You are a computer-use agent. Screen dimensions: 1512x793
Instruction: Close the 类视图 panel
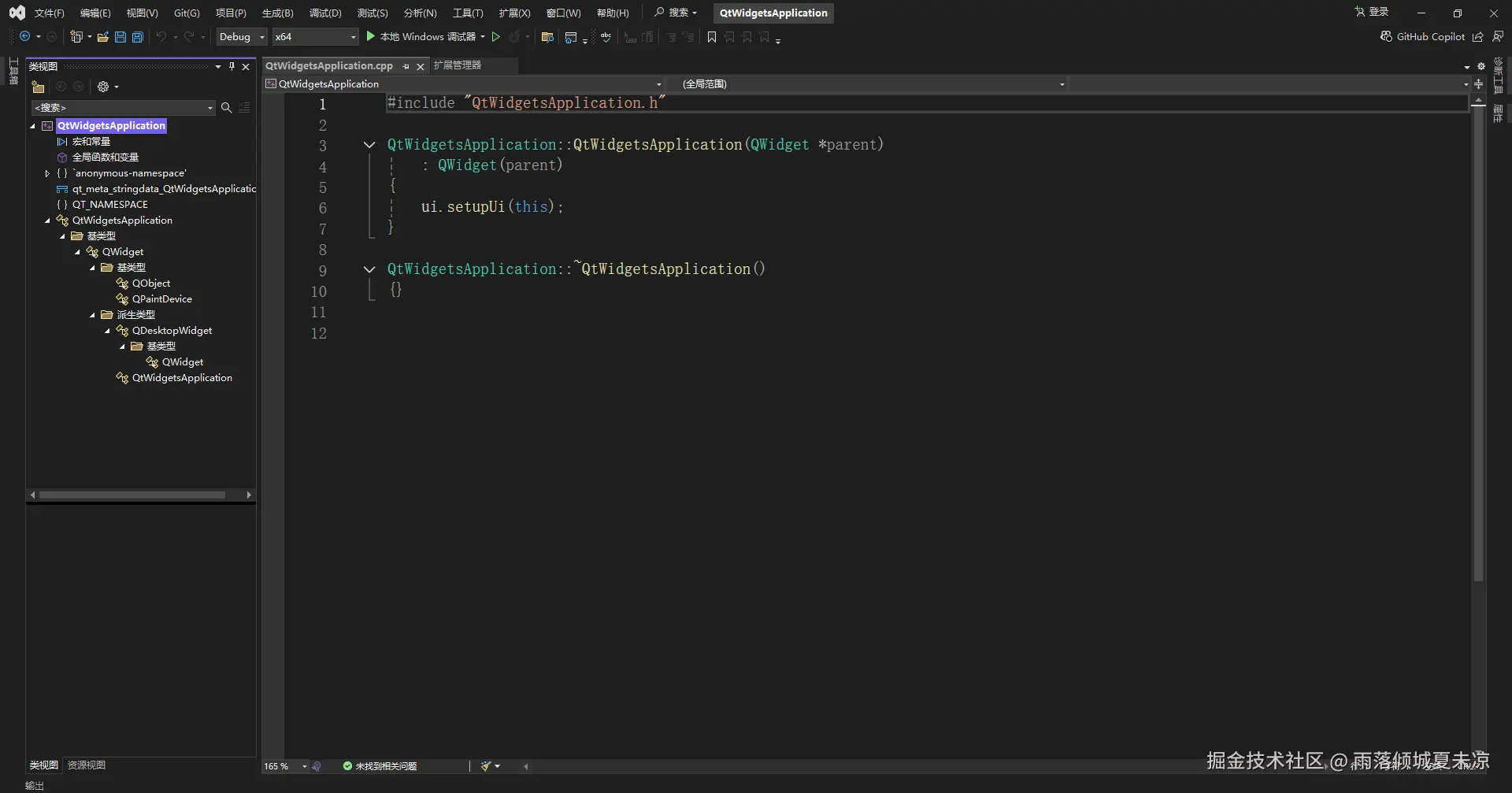[x=246, y=67]
